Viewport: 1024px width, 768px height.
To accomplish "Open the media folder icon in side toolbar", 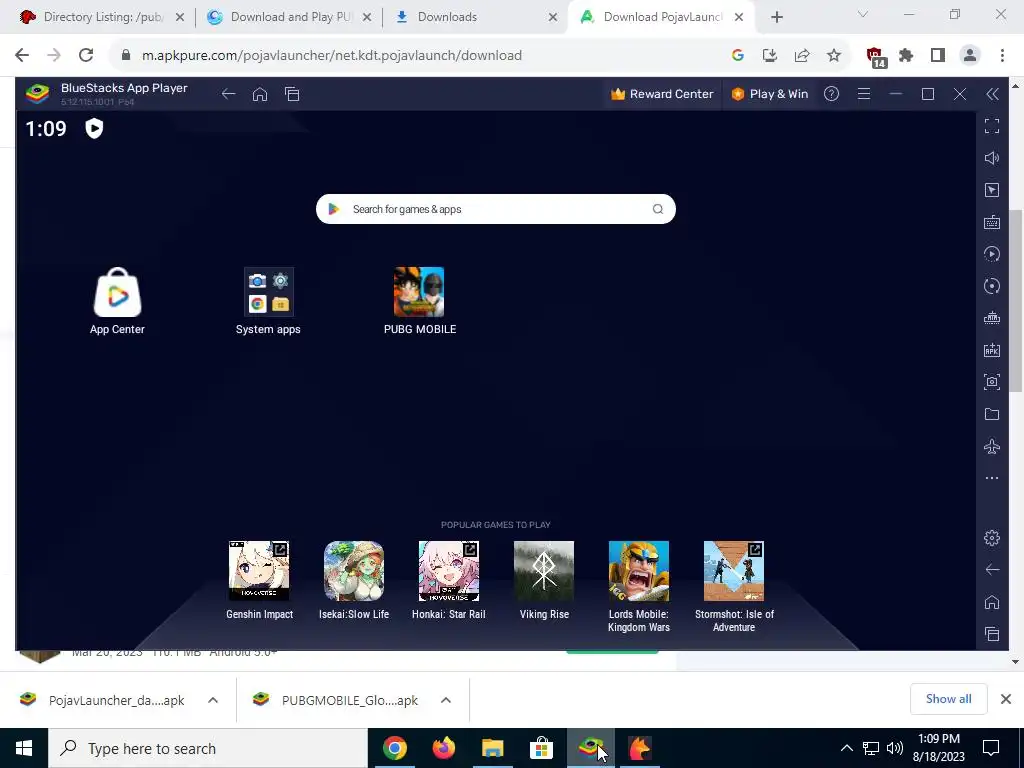I will pyautogui.click(x=992, y=414).
